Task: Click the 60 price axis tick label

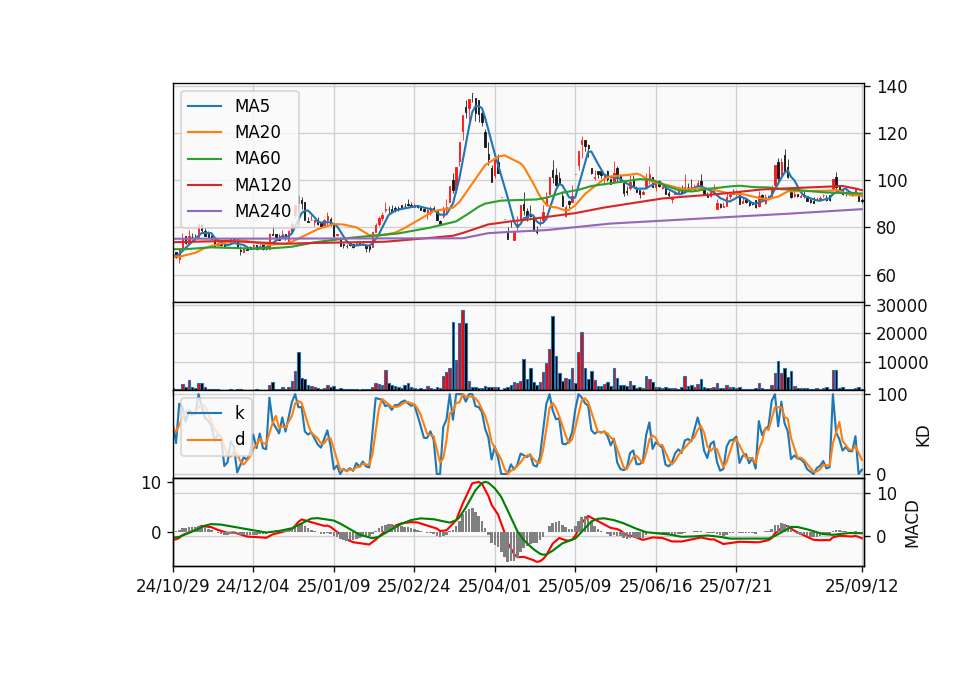Action: (x=886, y=276)
